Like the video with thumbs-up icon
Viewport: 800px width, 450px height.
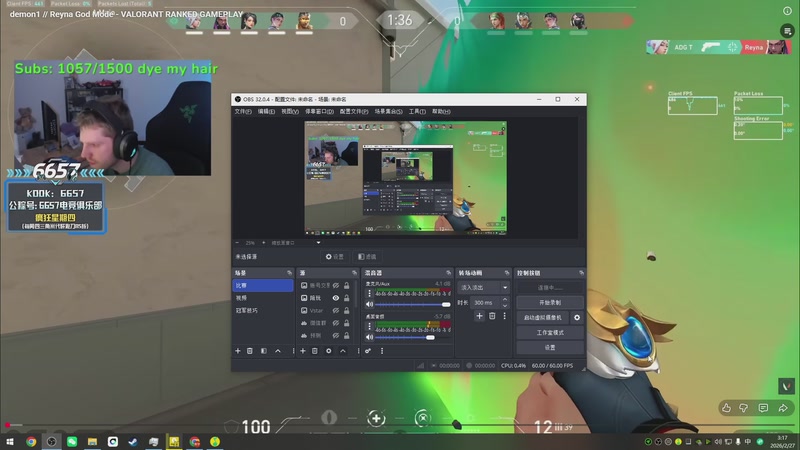[727, 408]
